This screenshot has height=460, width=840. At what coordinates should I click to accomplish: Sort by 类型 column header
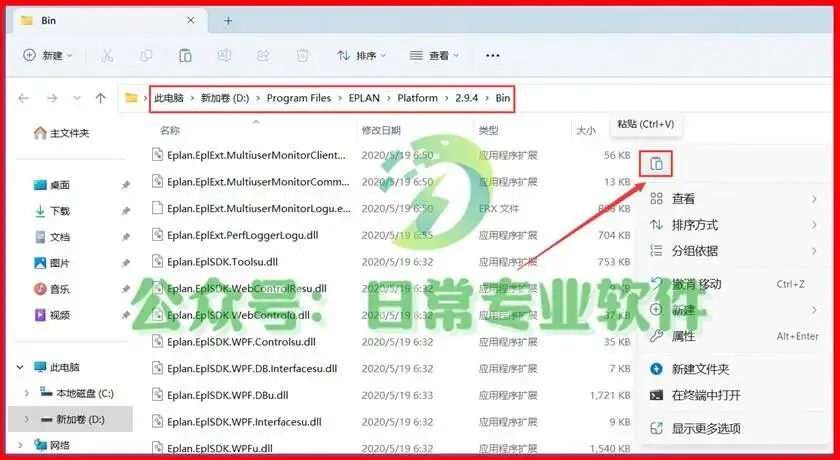[488, 130]
